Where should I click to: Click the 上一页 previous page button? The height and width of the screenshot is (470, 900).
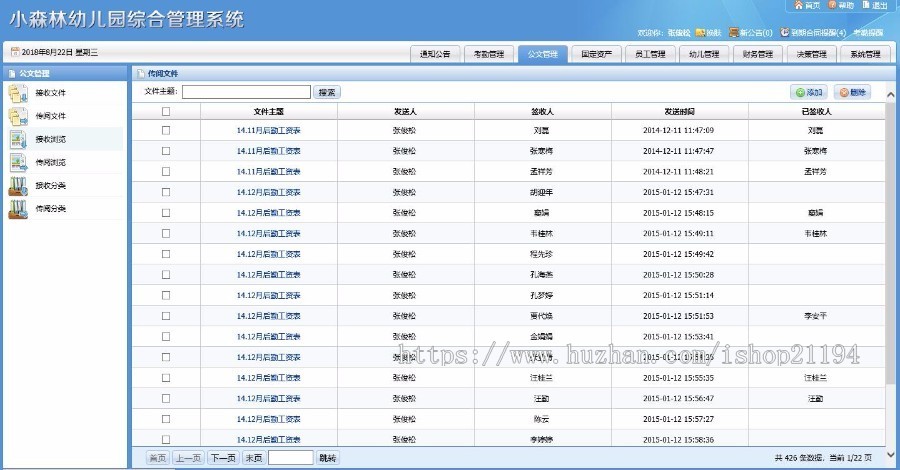[188, 458]
